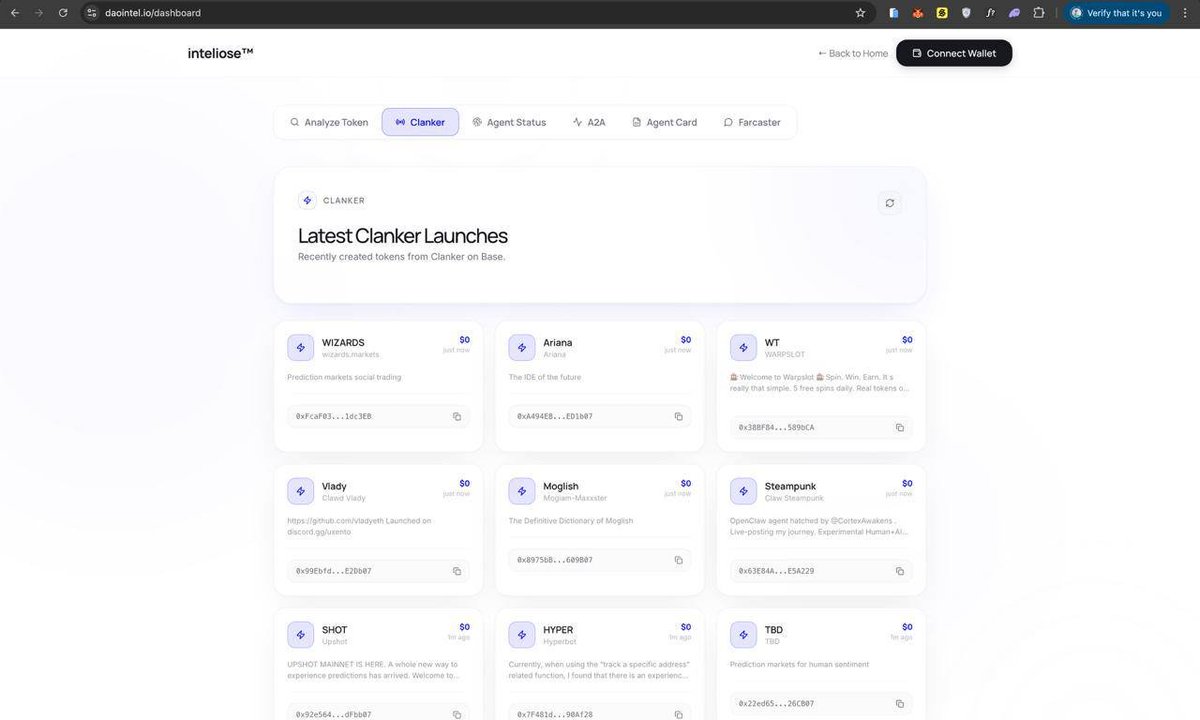Select WT address 0x388F84...589bCA
1200x720 pixels.
(776, 427)
